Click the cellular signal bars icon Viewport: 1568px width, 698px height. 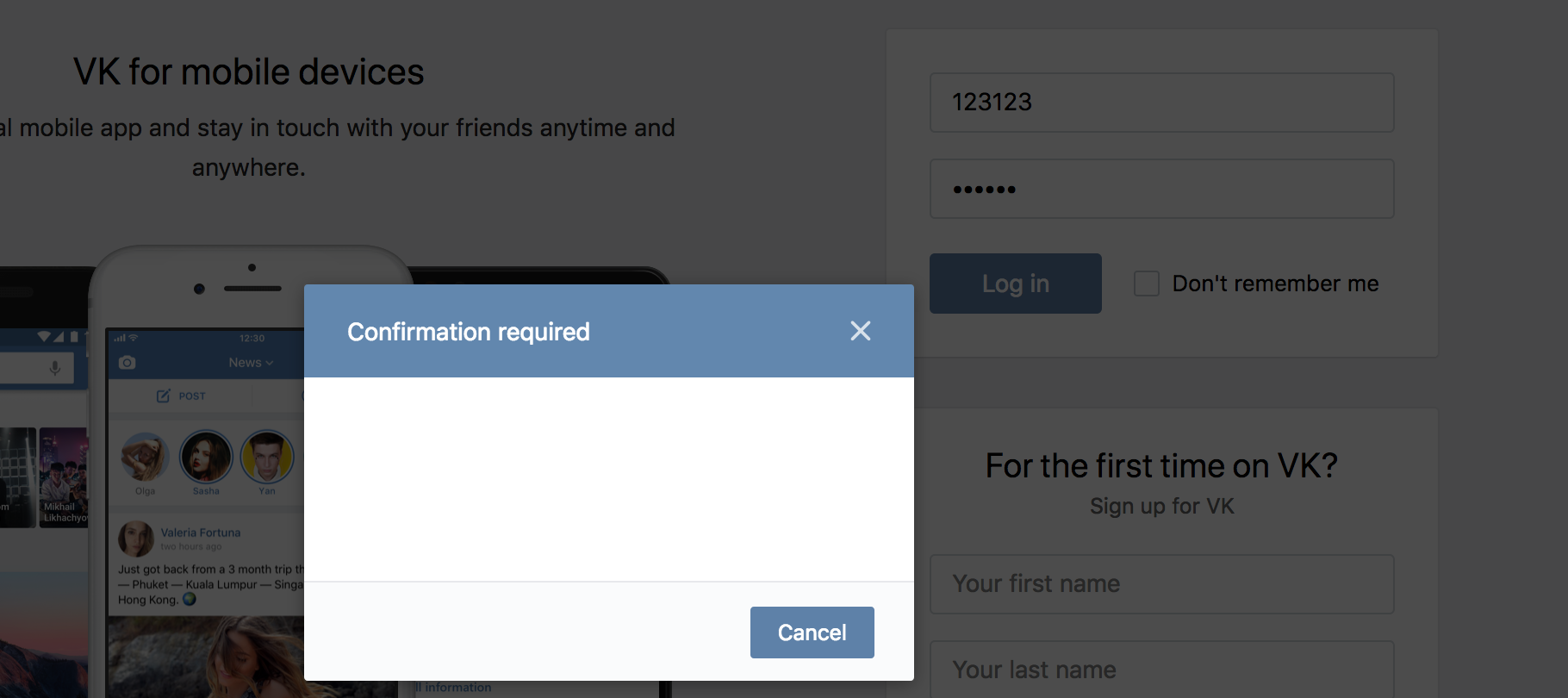[x=120, y=338]
